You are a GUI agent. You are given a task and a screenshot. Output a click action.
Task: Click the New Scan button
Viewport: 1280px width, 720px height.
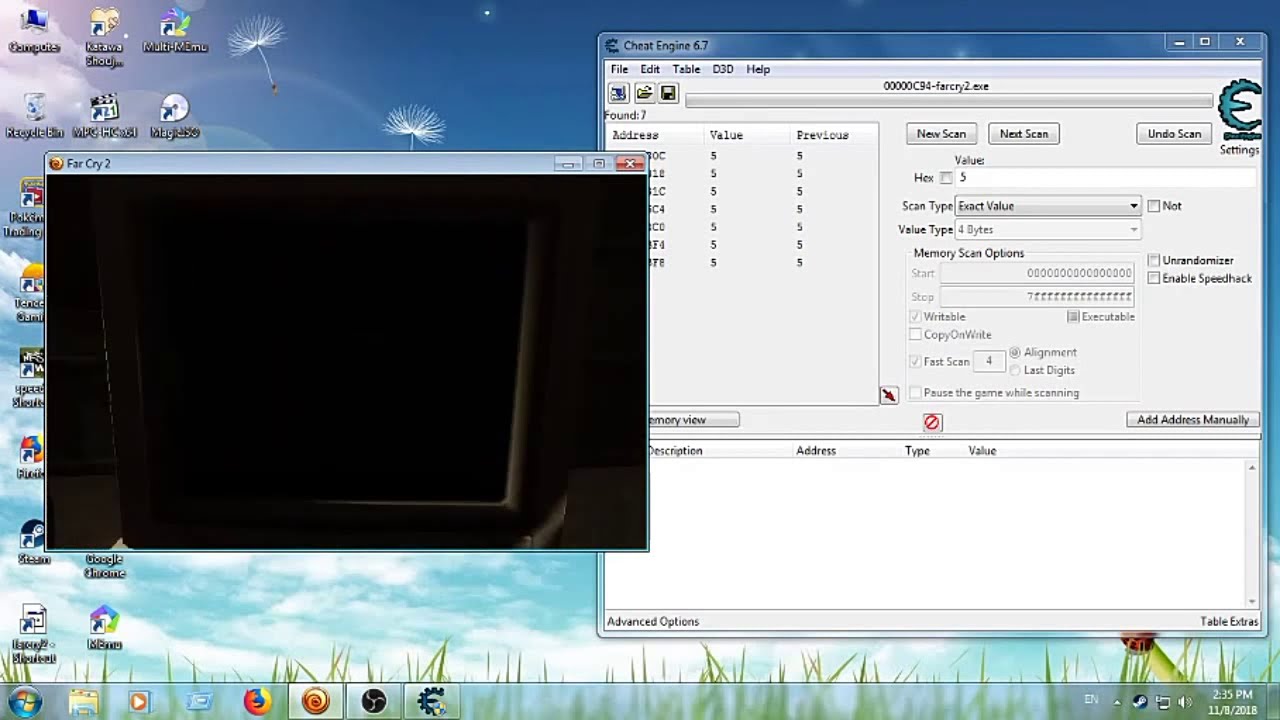(x=941, y=134)
